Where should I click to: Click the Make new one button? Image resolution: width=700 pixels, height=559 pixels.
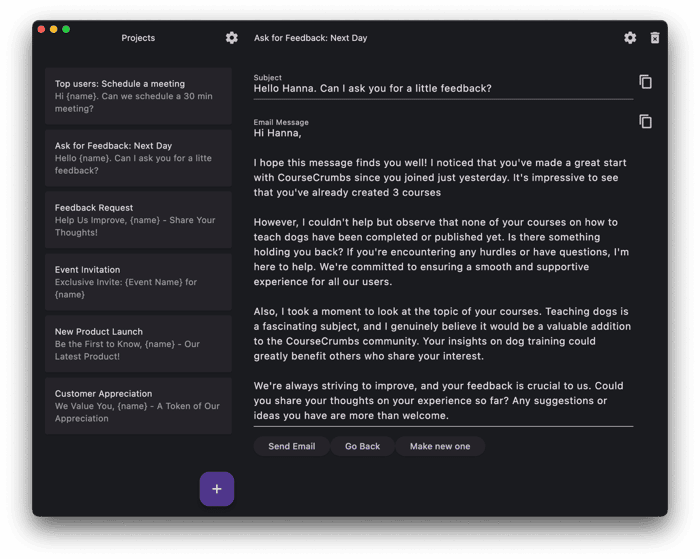[440, 446]
